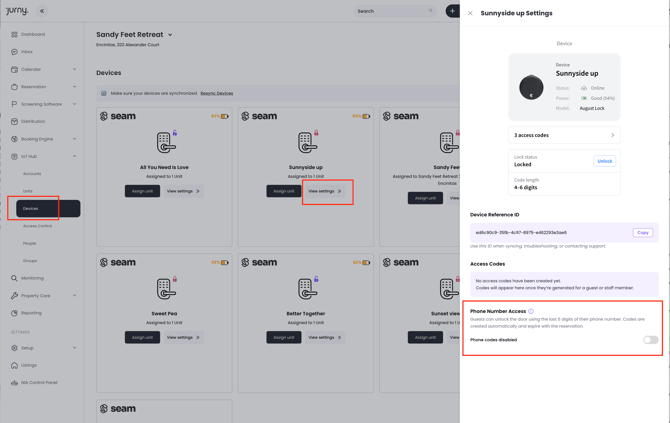The height and width of the screenshot is (423, 670).
Task: Collapse the IoT Hub sidebar section
Action: (x=74, y=156)
